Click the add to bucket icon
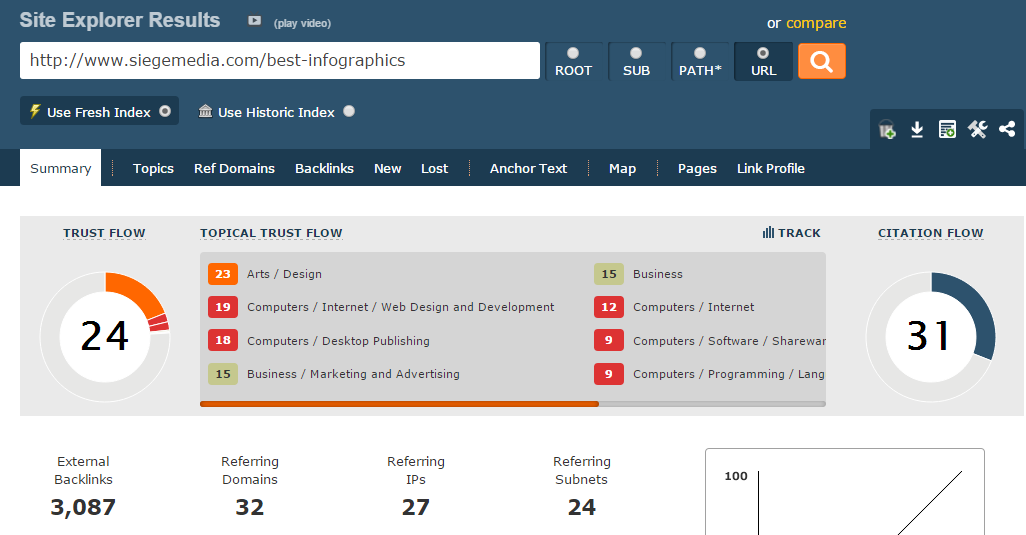This screenshot has width=1026, height=535. [887, 129]
